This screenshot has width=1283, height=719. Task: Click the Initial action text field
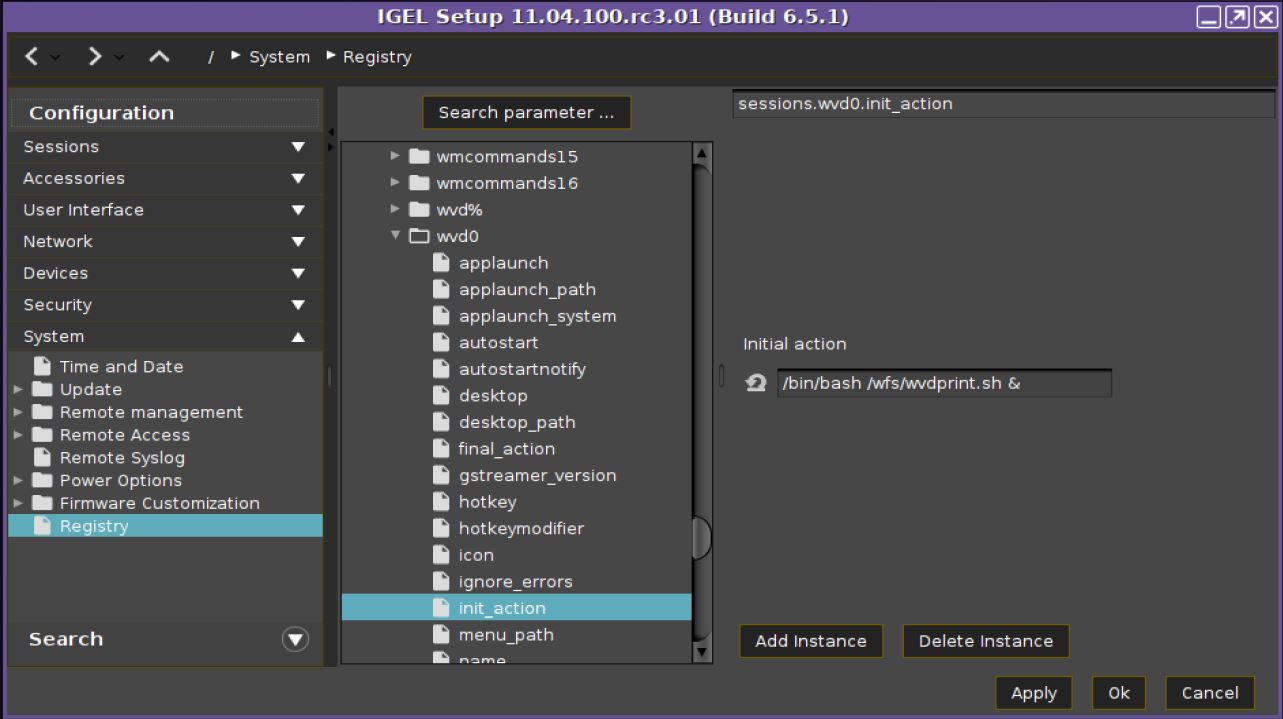(x=943, y=383)
